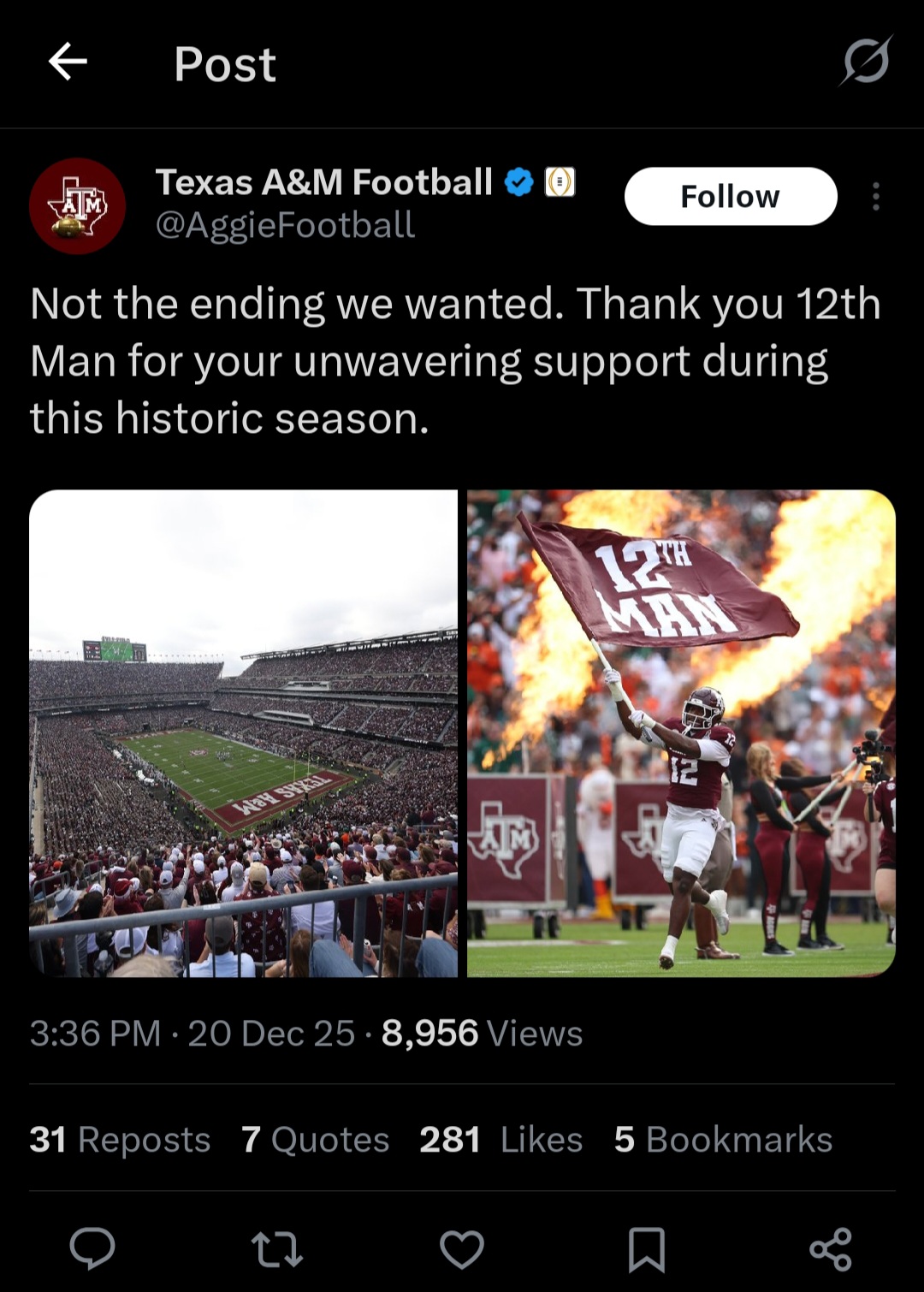
Task: Share the post via share icon
Action: 831,1249
